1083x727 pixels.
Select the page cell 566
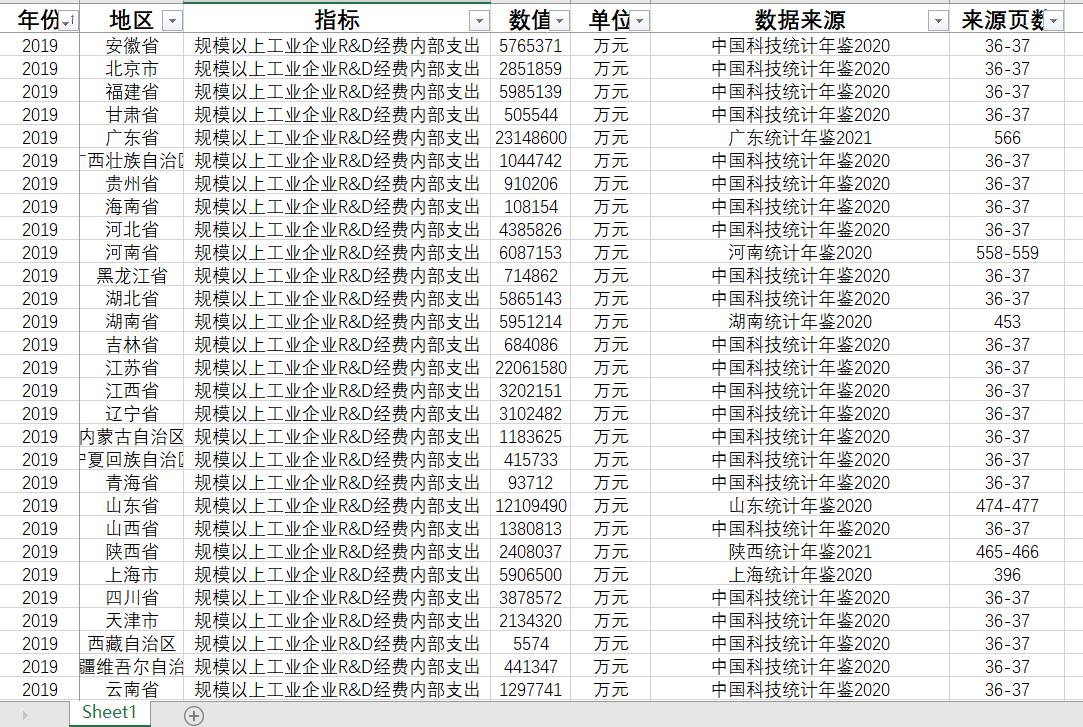point(1007,138)
